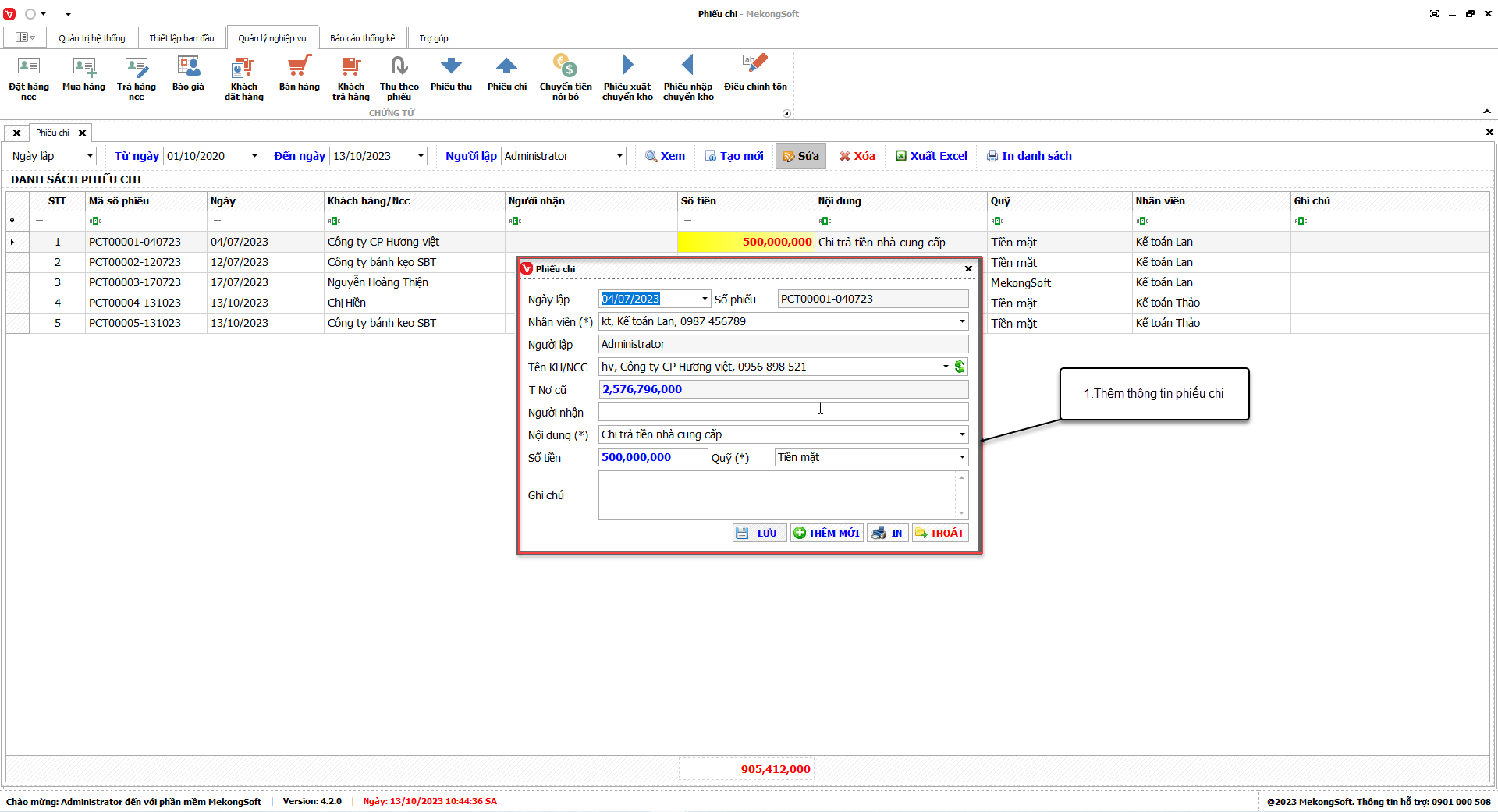This screenshot has width=1498, height=812.
Task: Expand the Nhân viên dropdown in dialog
Action: click(x=961, y=321)
